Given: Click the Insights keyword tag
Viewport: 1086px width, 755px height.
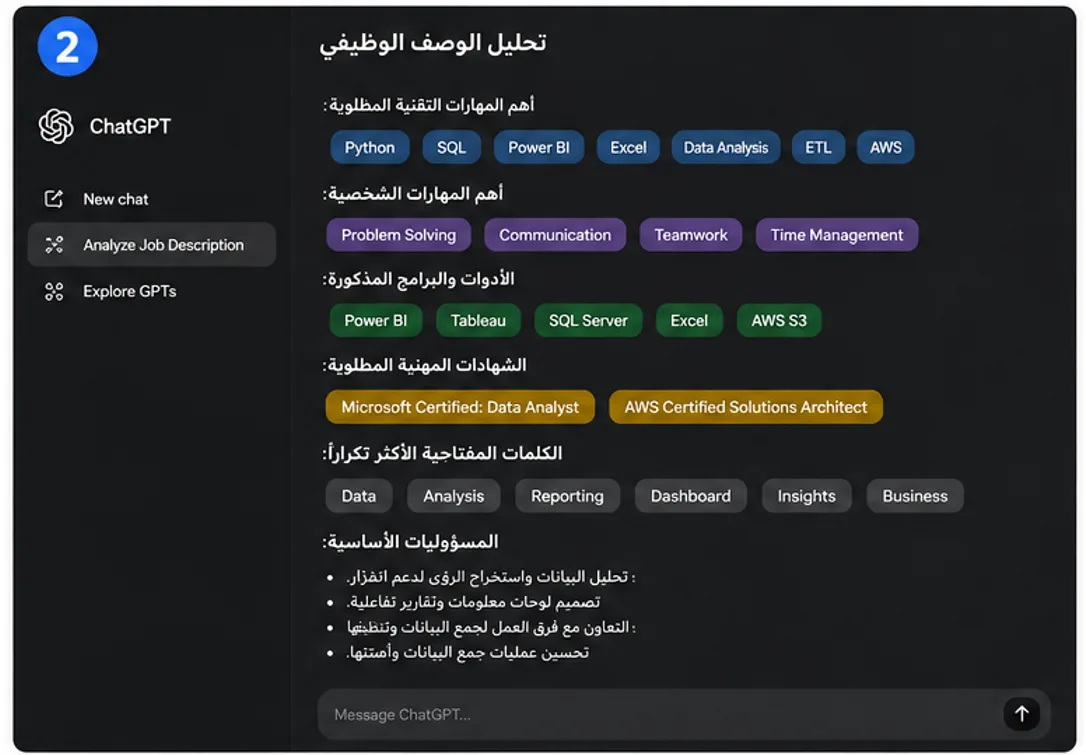Looking at the screenshot, I should pyautogui.click(x=806, y=496).
